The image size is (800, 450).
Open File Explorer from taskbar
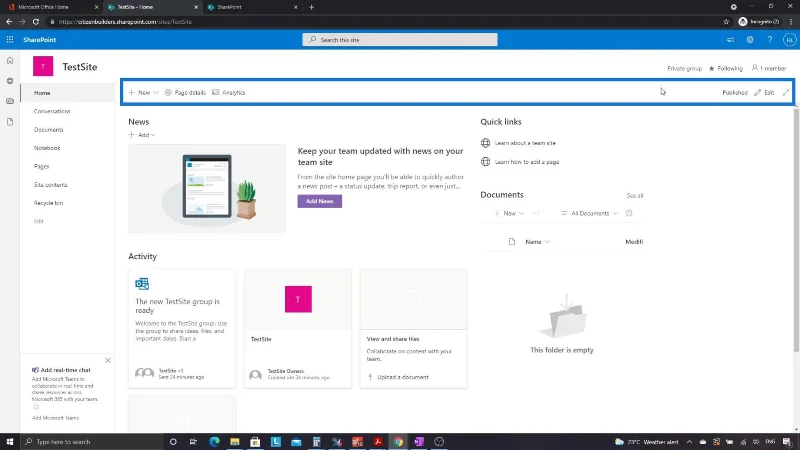tap(235, 442)
